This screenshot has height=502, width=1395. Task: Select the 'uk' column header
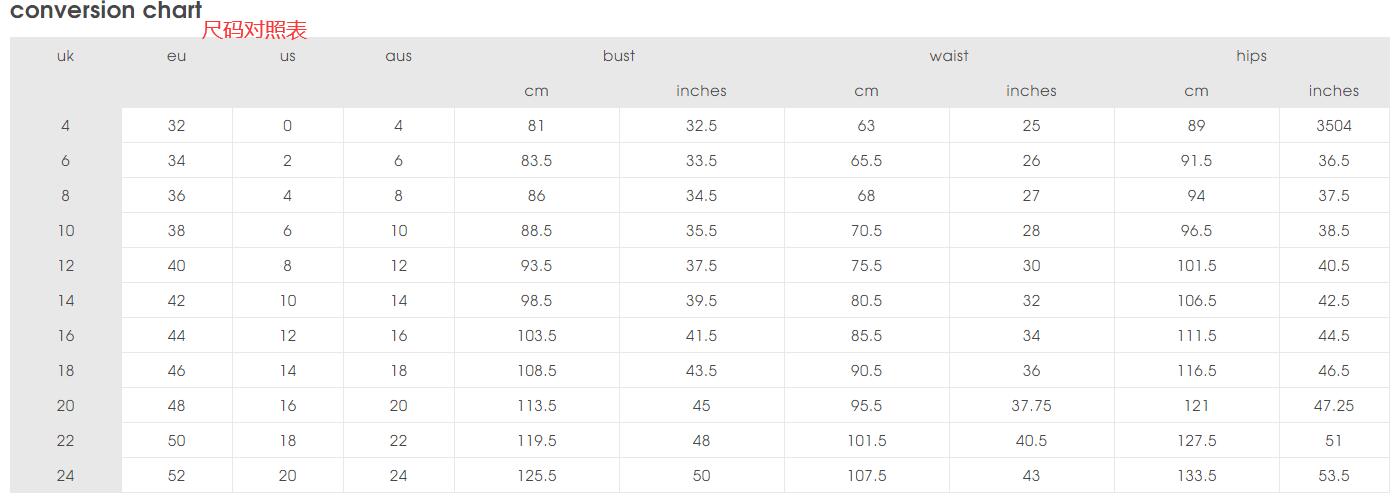pyautogui.click(x=66, y=56)
